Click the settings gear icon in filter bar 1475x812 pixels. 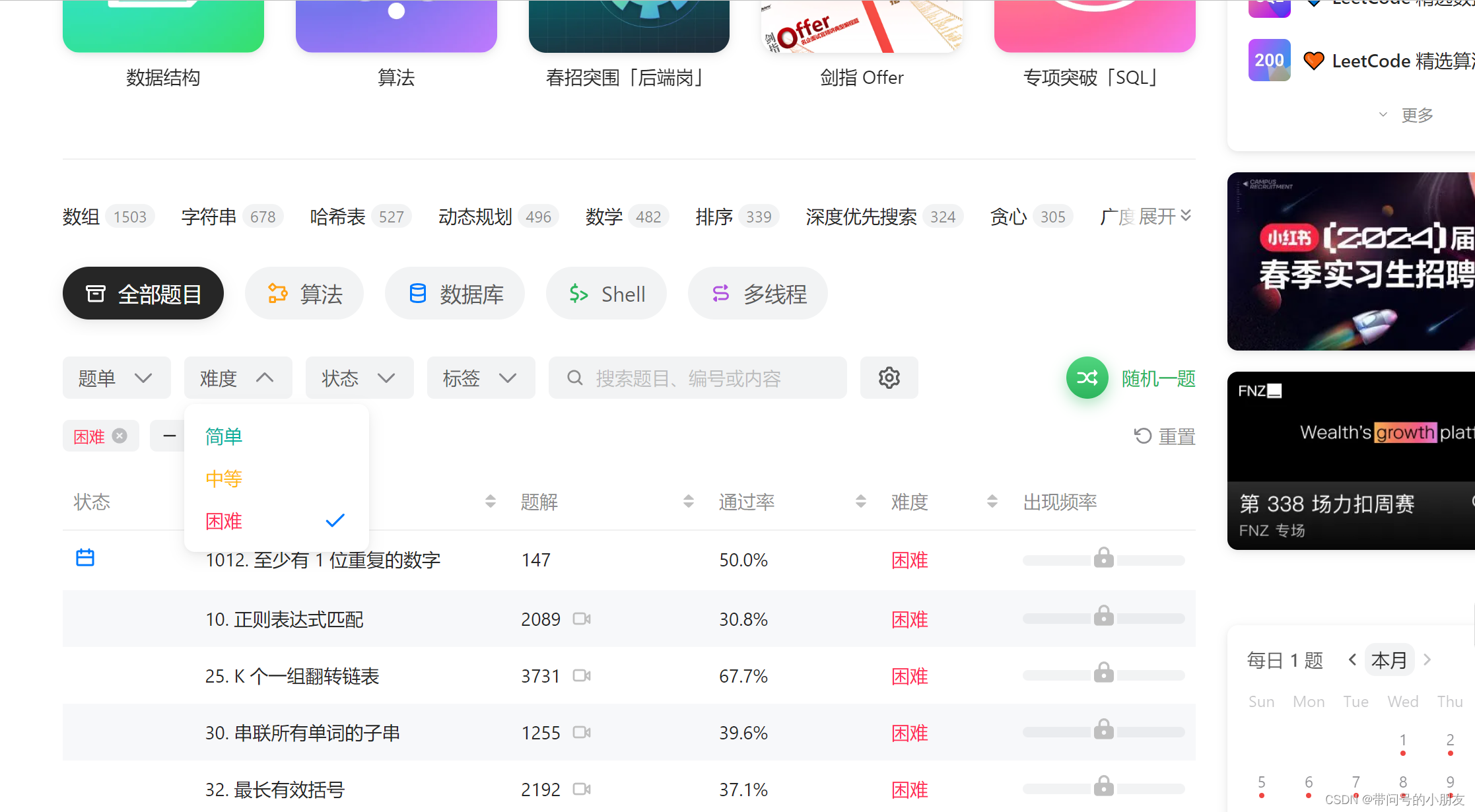(x=888, y=378)
